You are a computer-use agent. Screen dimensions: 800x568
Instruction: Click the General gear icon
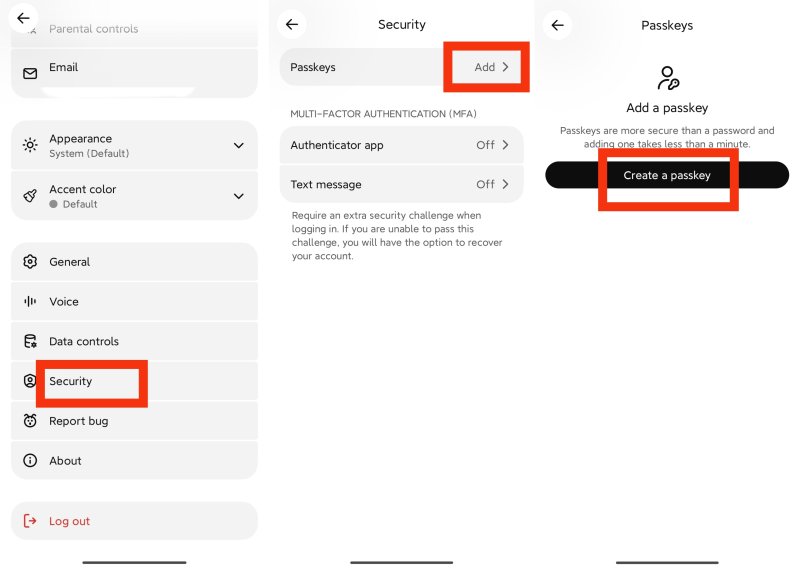[30, 262]
